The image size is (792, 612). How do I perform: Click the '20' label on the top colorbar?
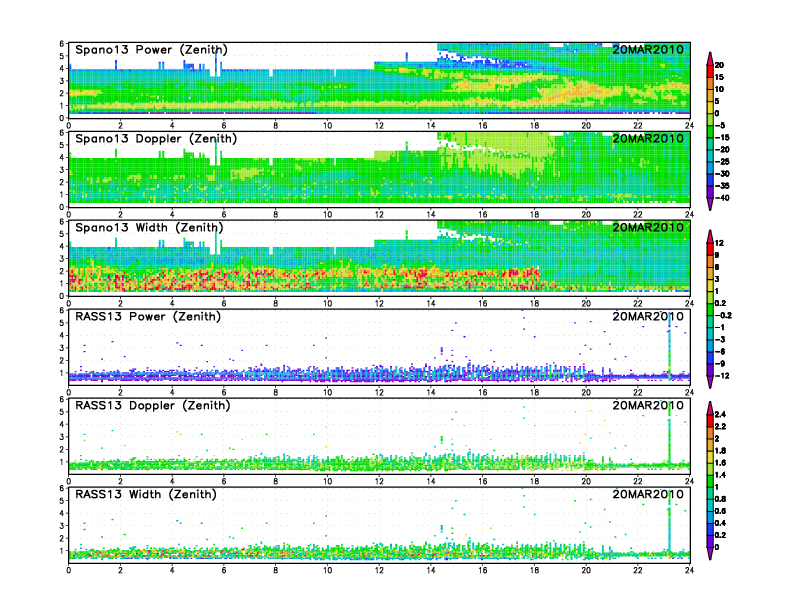tap(719, 65)
